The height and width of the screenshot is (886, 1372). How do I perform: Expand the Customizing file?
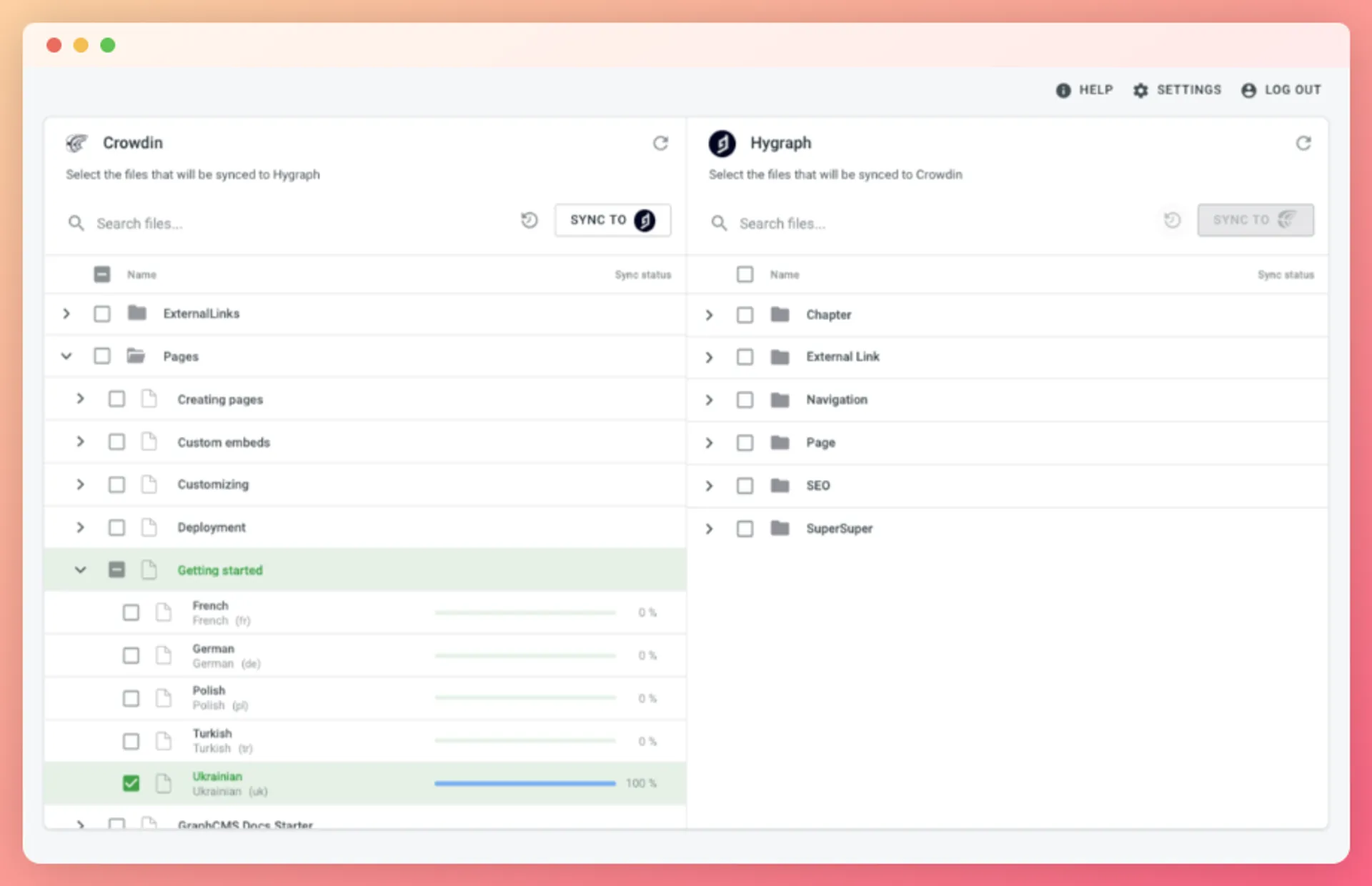[81, 484]
